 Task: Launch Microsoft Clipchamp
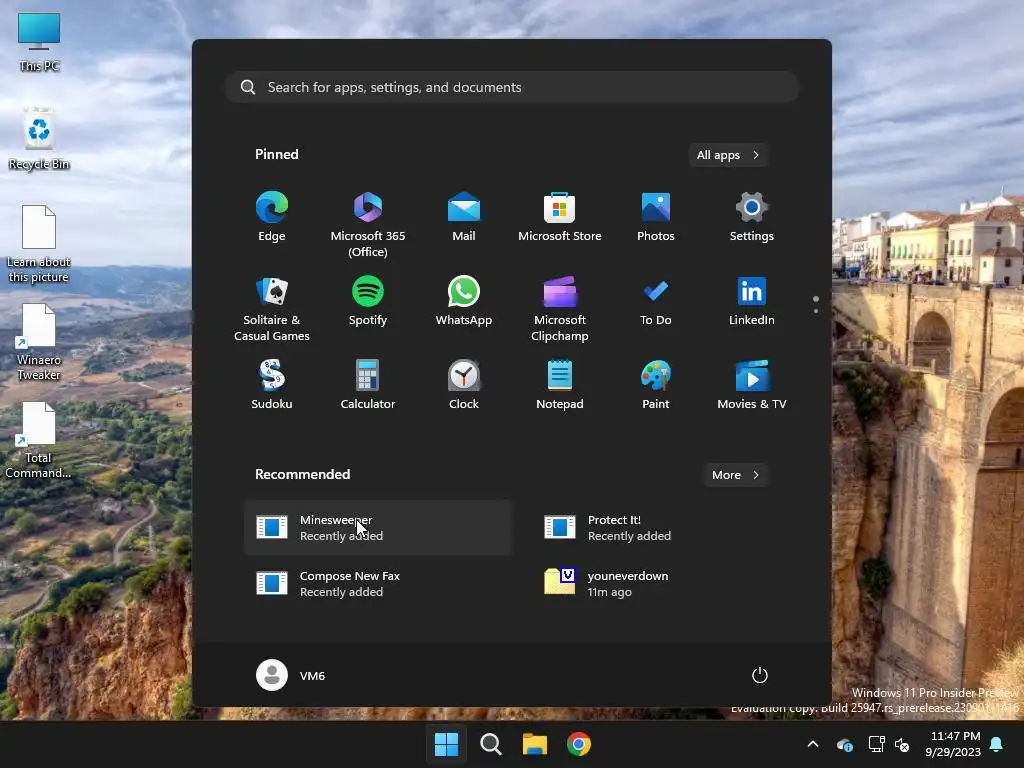coord(560,308)
